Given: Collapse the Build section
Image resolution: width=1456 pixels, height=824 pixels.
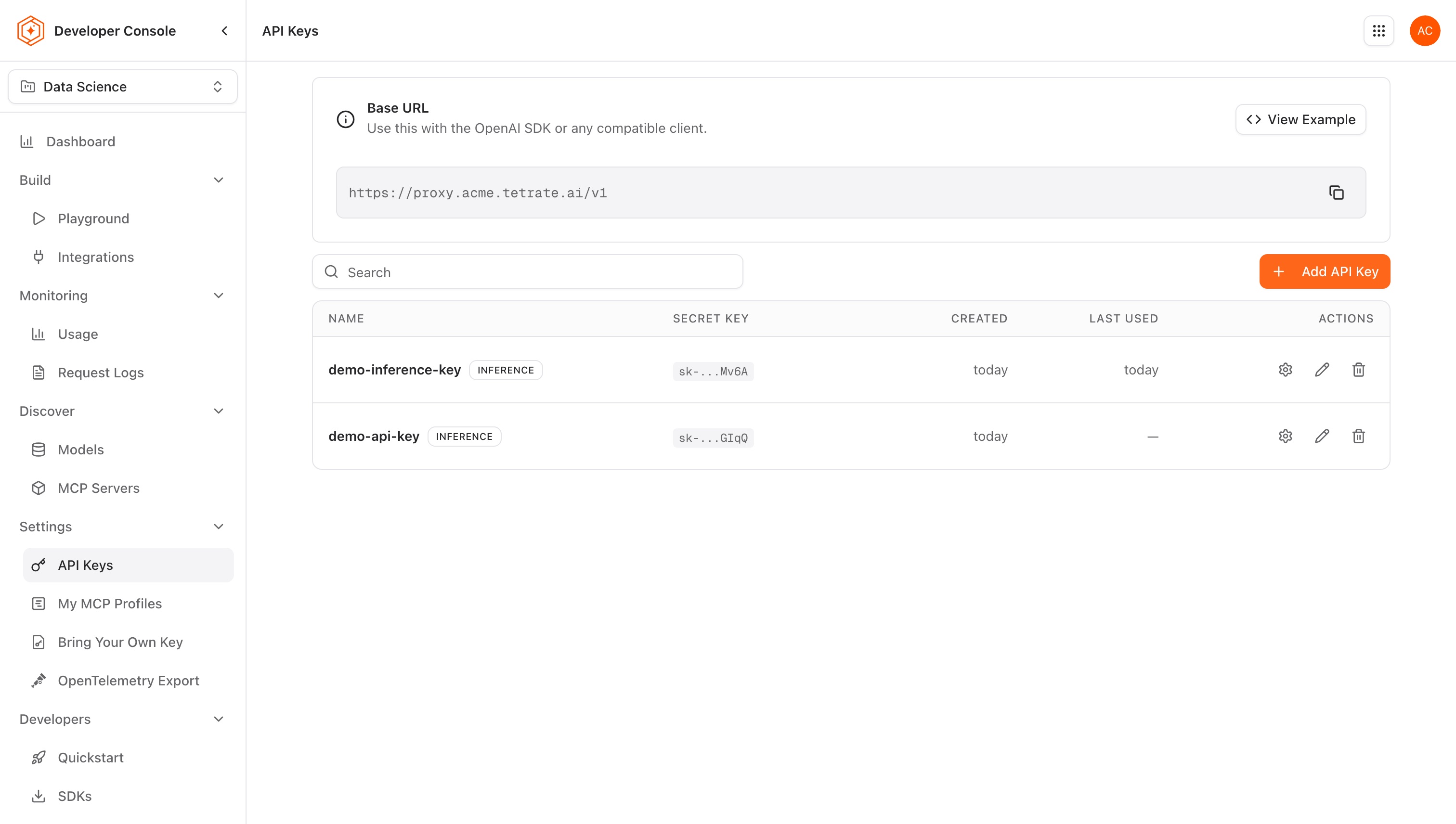Looking at the screenshot, I should tap(219, 180).
